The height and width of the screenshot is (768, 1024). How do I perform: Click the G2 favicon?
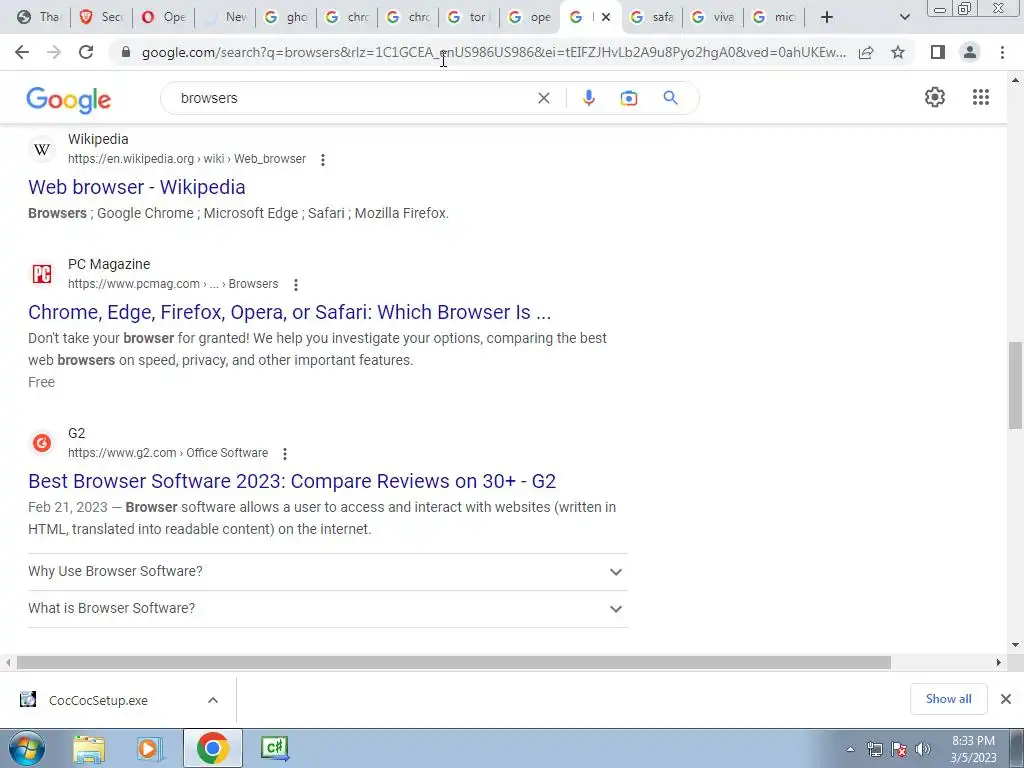point(42,443)
